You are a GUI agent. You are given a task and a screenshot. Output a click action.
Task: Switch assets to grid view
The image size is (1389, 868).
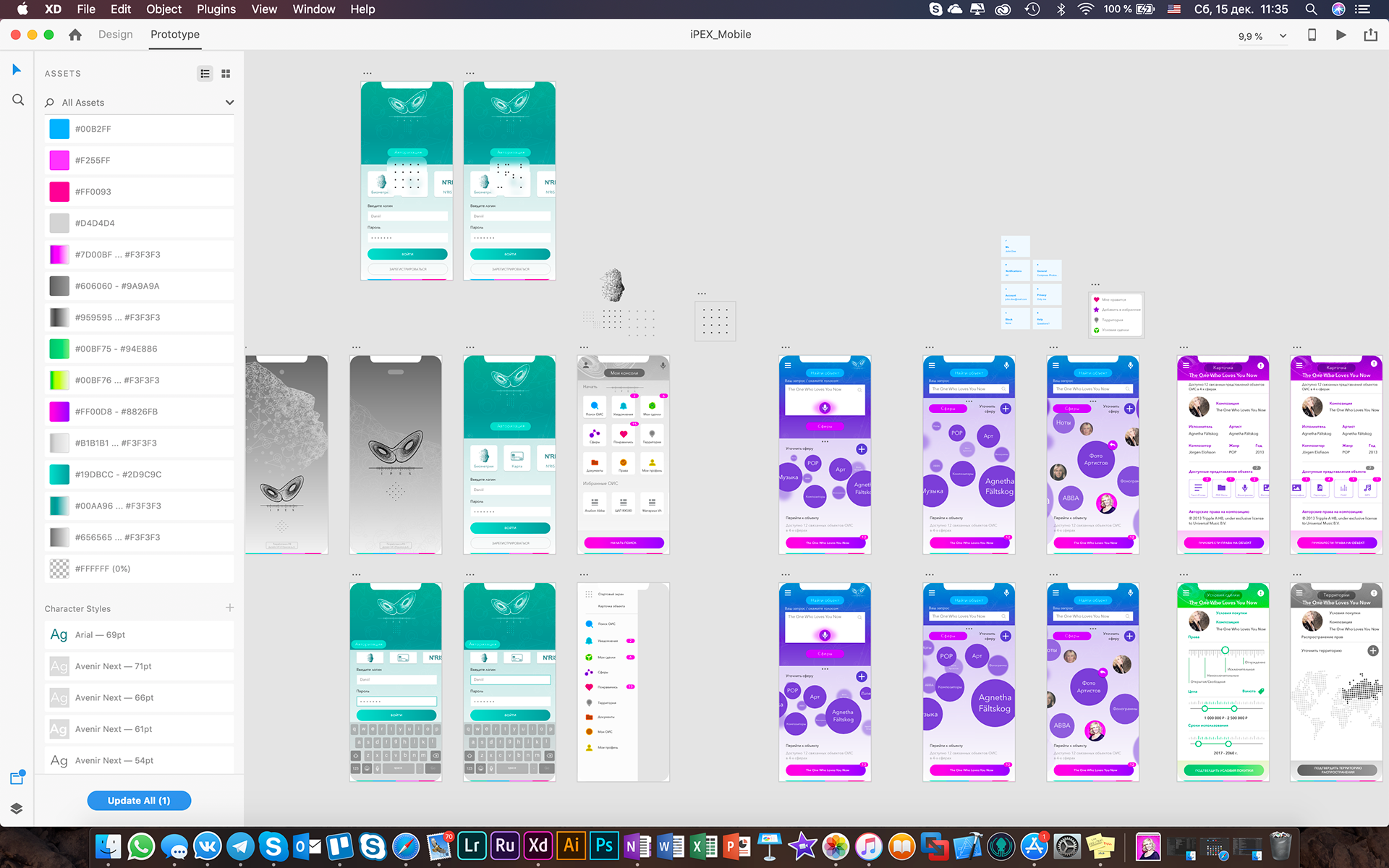[226, 74]
